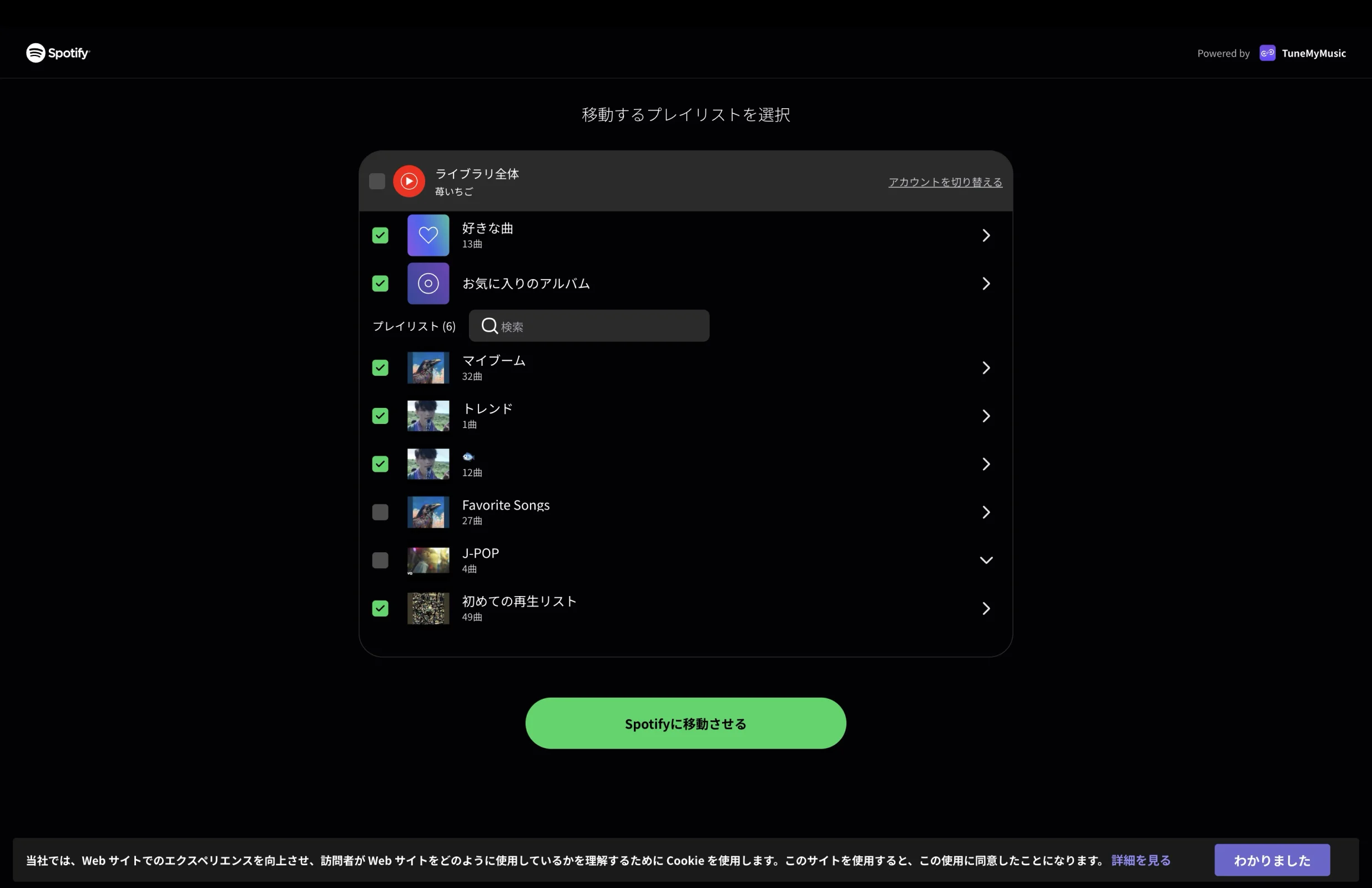Expand the お気に入りのアルバム row chevron
Screen dimensions: 1372x888
tap(986, 284)
